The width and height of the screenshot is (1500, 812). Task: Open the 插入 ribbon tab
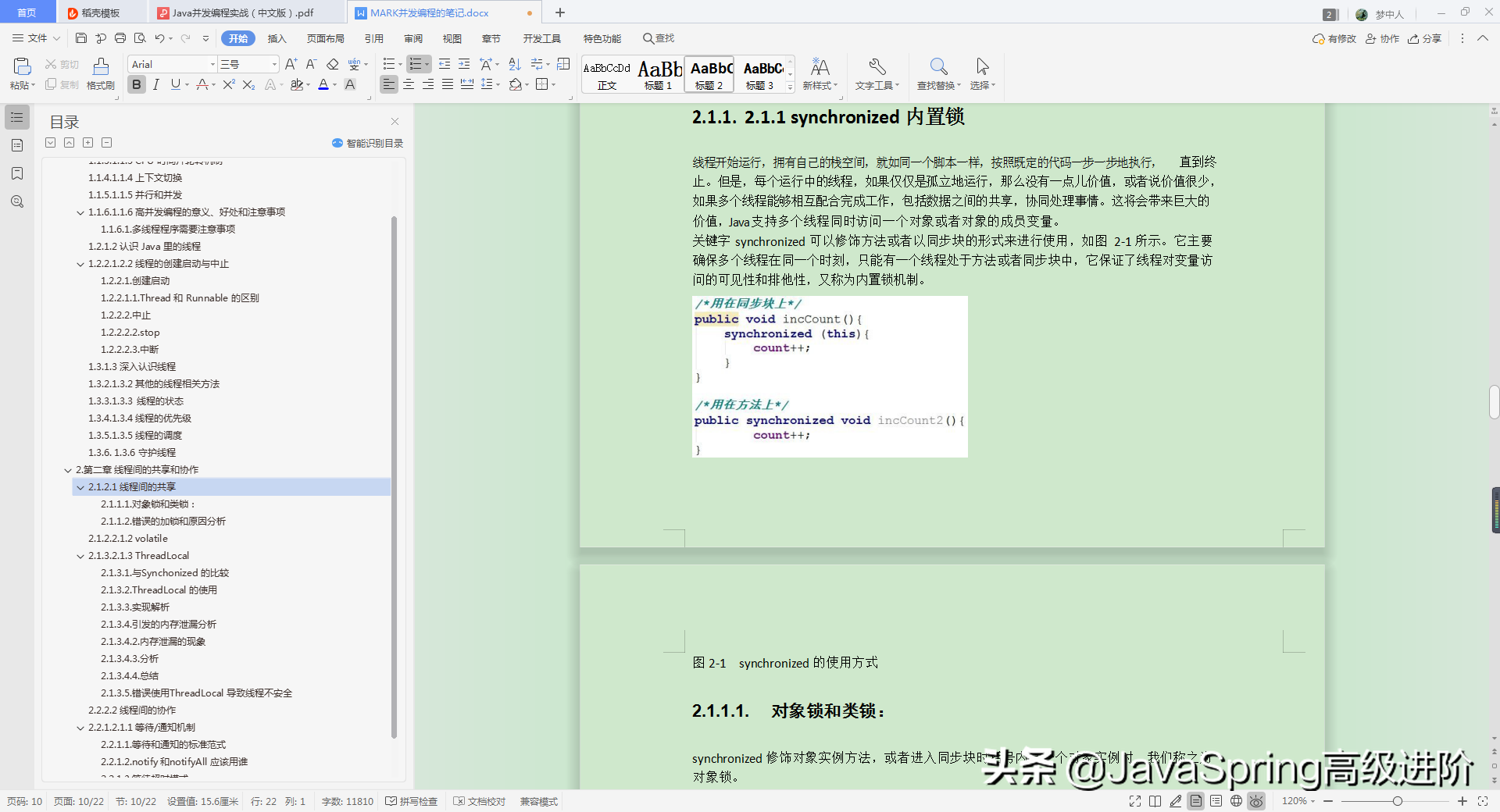click(277, 38)
